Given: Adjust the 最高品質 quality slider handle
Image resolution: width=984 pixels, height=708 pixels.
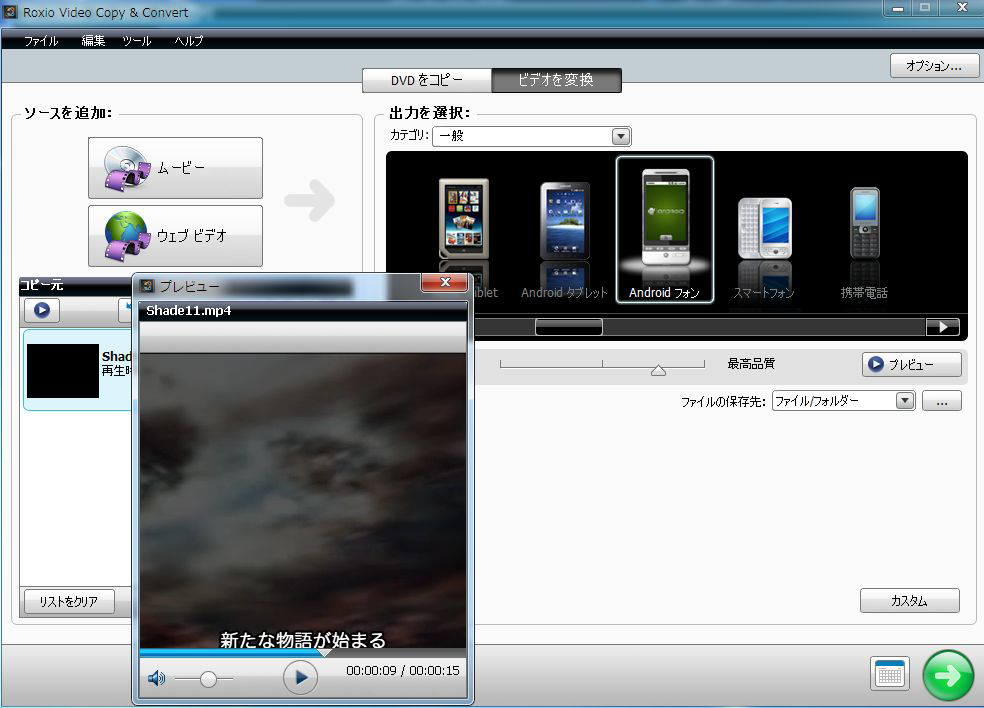Looking at the screenshot, I should (x=658, y=371).
